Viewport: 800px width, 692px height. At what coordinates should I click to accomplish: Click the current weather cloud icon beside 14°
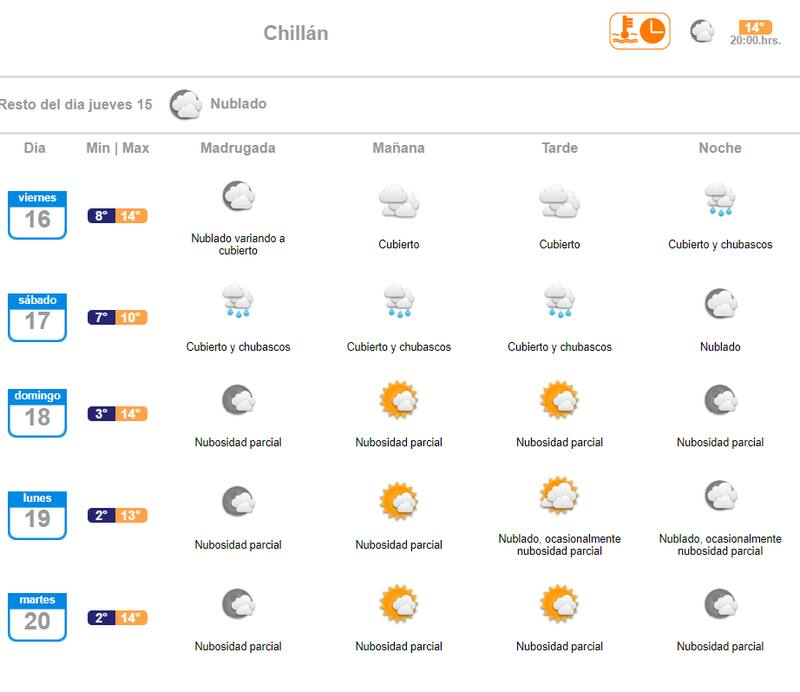coord(702,32)
